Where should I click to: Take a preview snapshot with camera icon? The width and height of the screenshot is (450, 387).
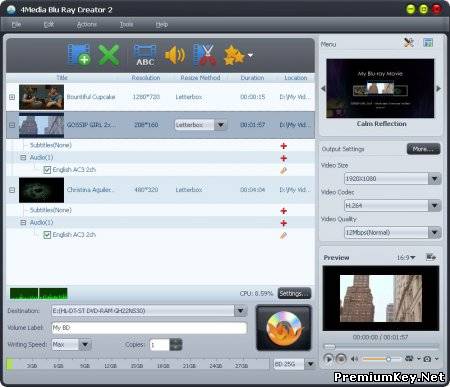click(427, 359)
